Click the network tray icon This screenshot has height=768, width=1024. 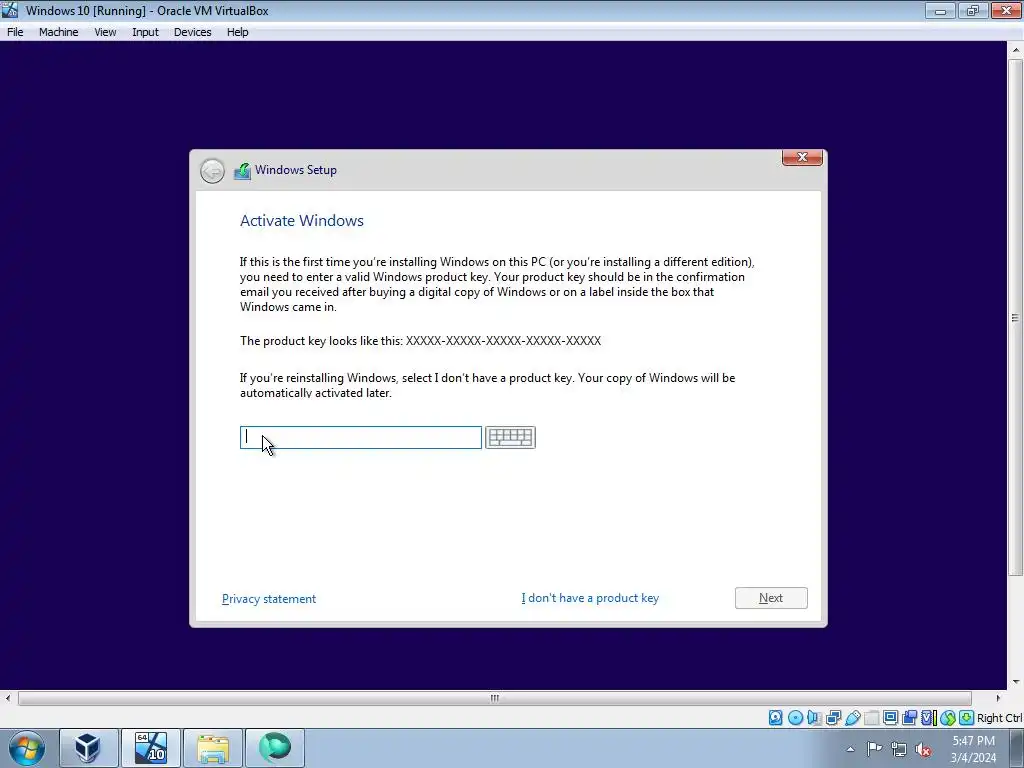pyautogui.click(x=899, y=748)
